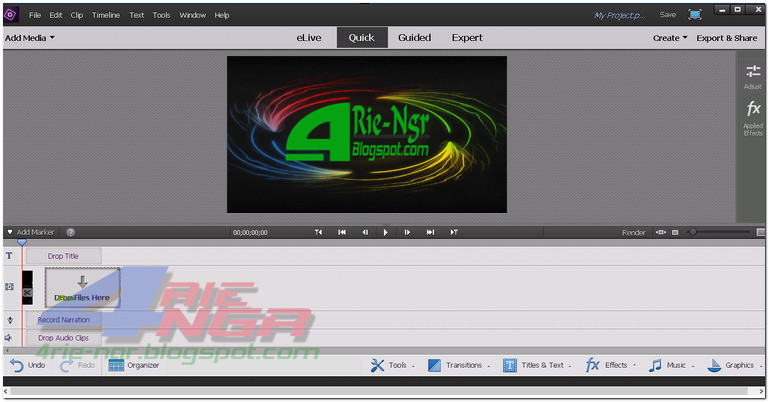Expand the Music dropdown arrow
The height and width of the screenshot is (402, 769).
[693, 366]
